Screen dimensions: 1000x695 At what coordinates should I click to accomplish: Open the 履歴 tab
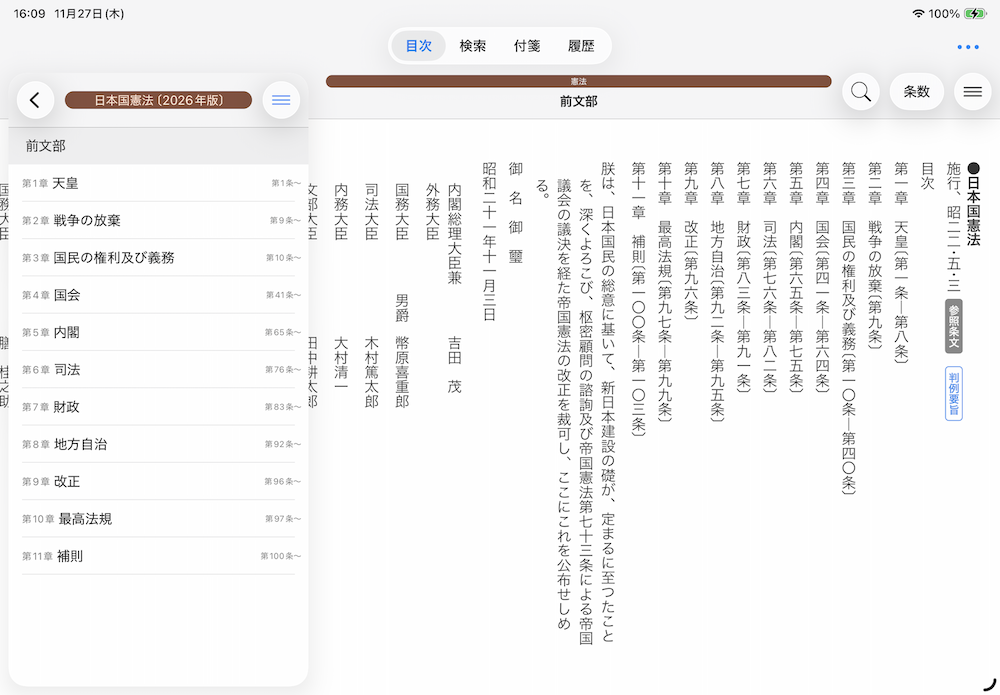[581, 46]
